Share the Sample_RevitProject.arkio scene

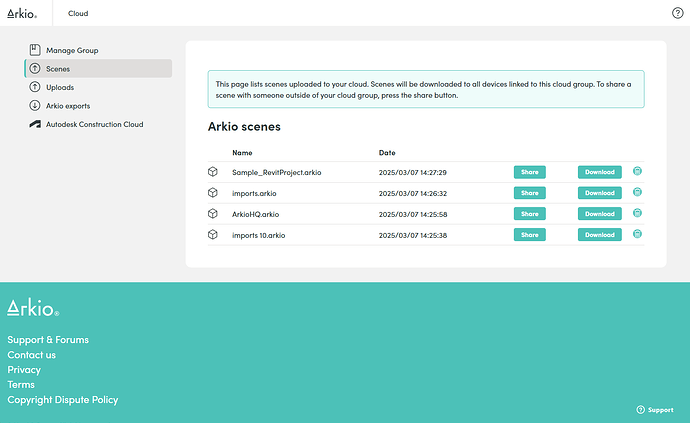pyautogui.click(x=530, y=172)
